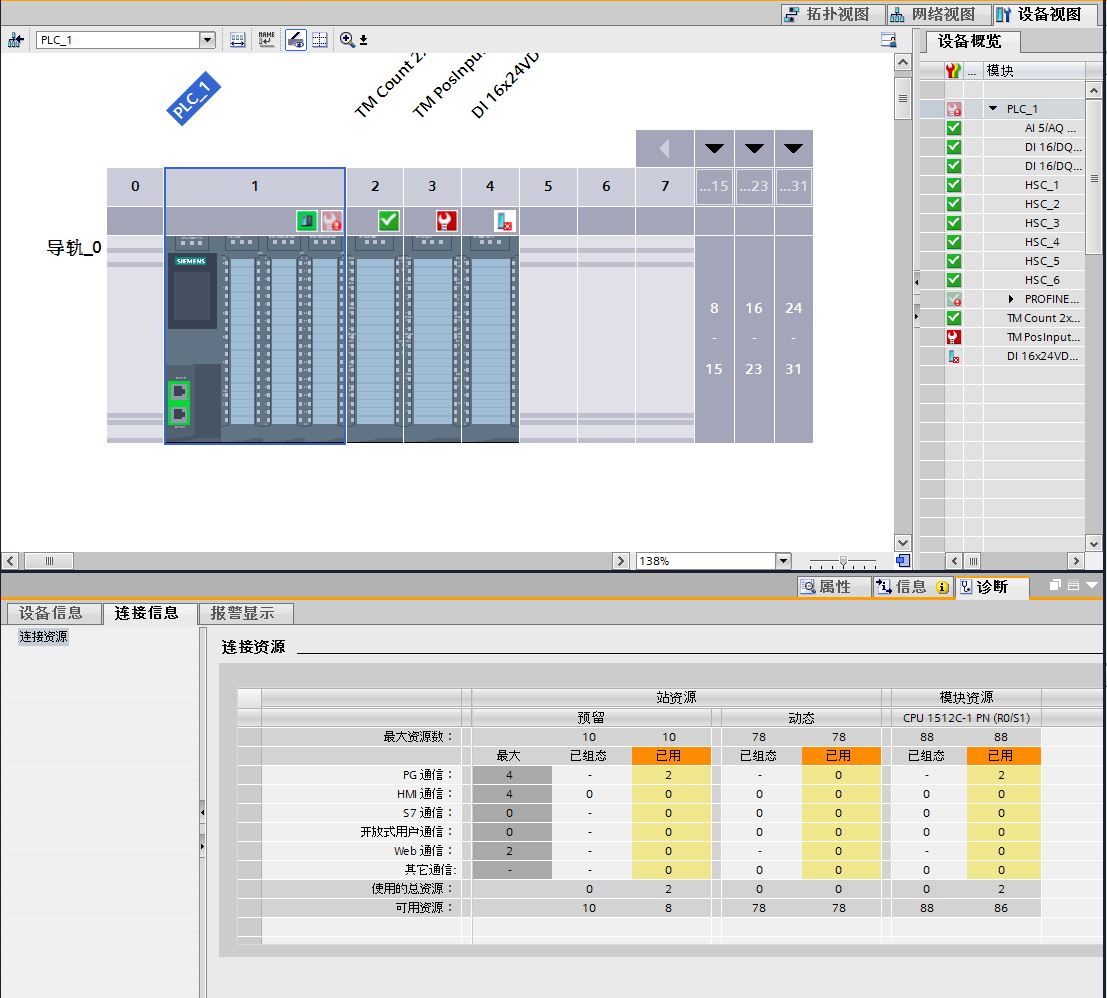Collapse the inspector window with the white triangle
This screenshot has height=998, width=1107.
pyautogui.click(x=1092, y=585)
